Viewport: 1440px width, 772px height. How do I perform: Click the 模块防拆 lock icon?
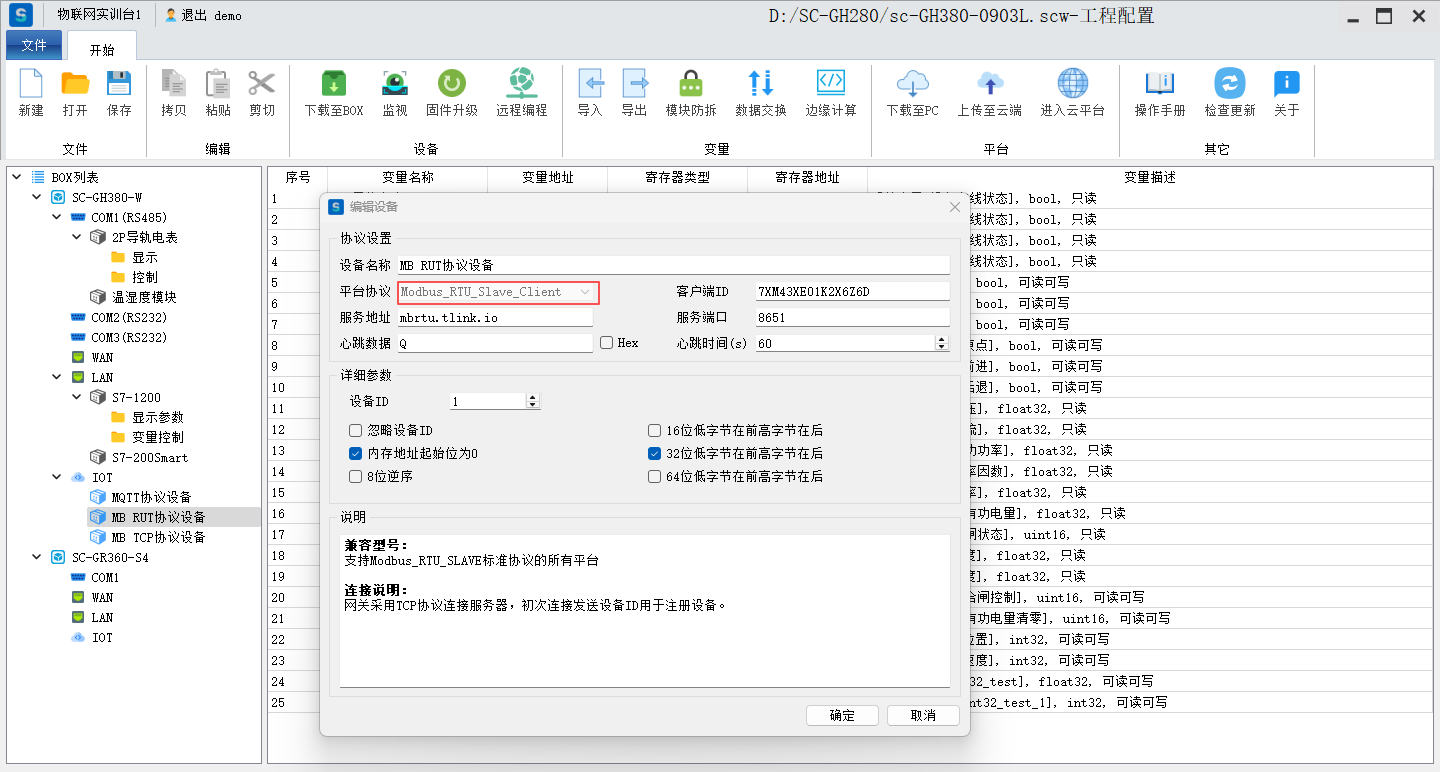point(690,93)
